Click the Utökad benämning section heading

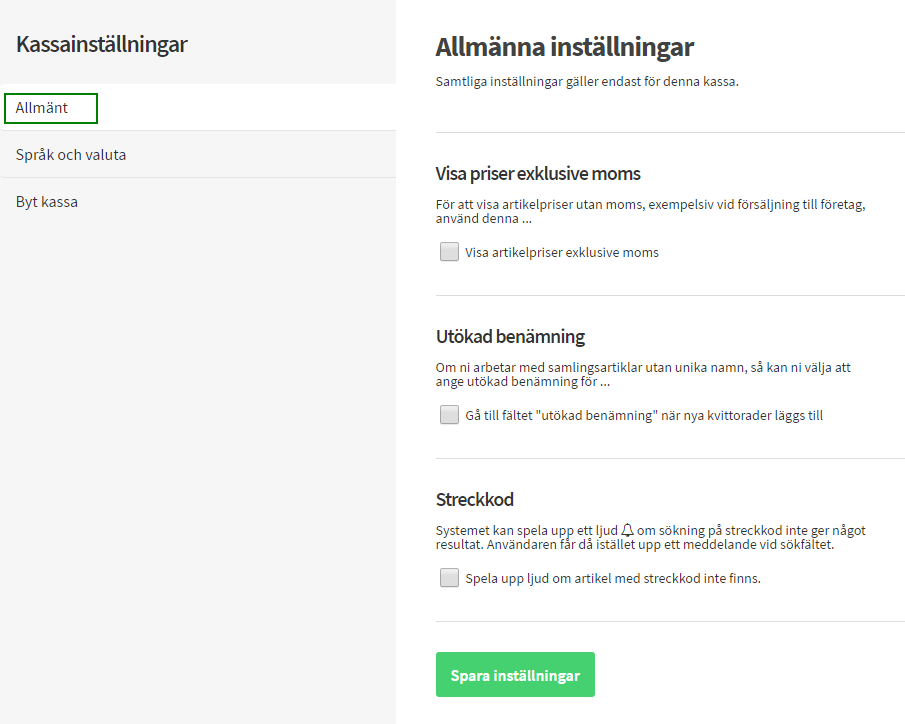click(x=510, y=336)
